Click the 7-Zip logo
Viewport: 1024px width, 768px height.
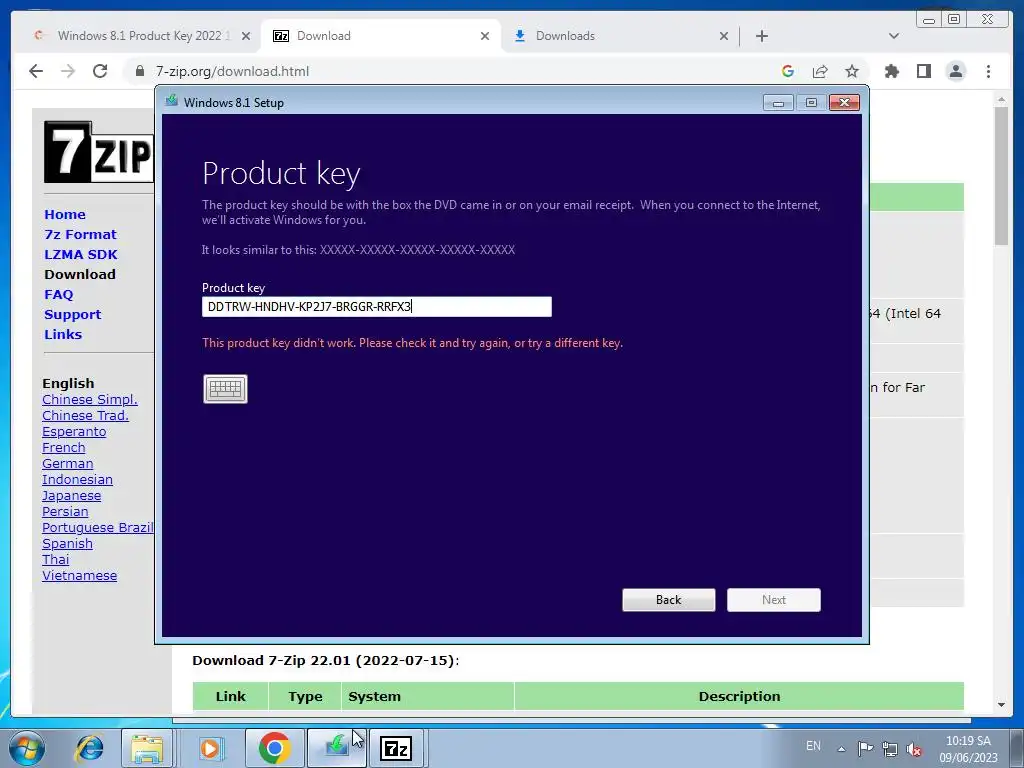pos(99,152)
